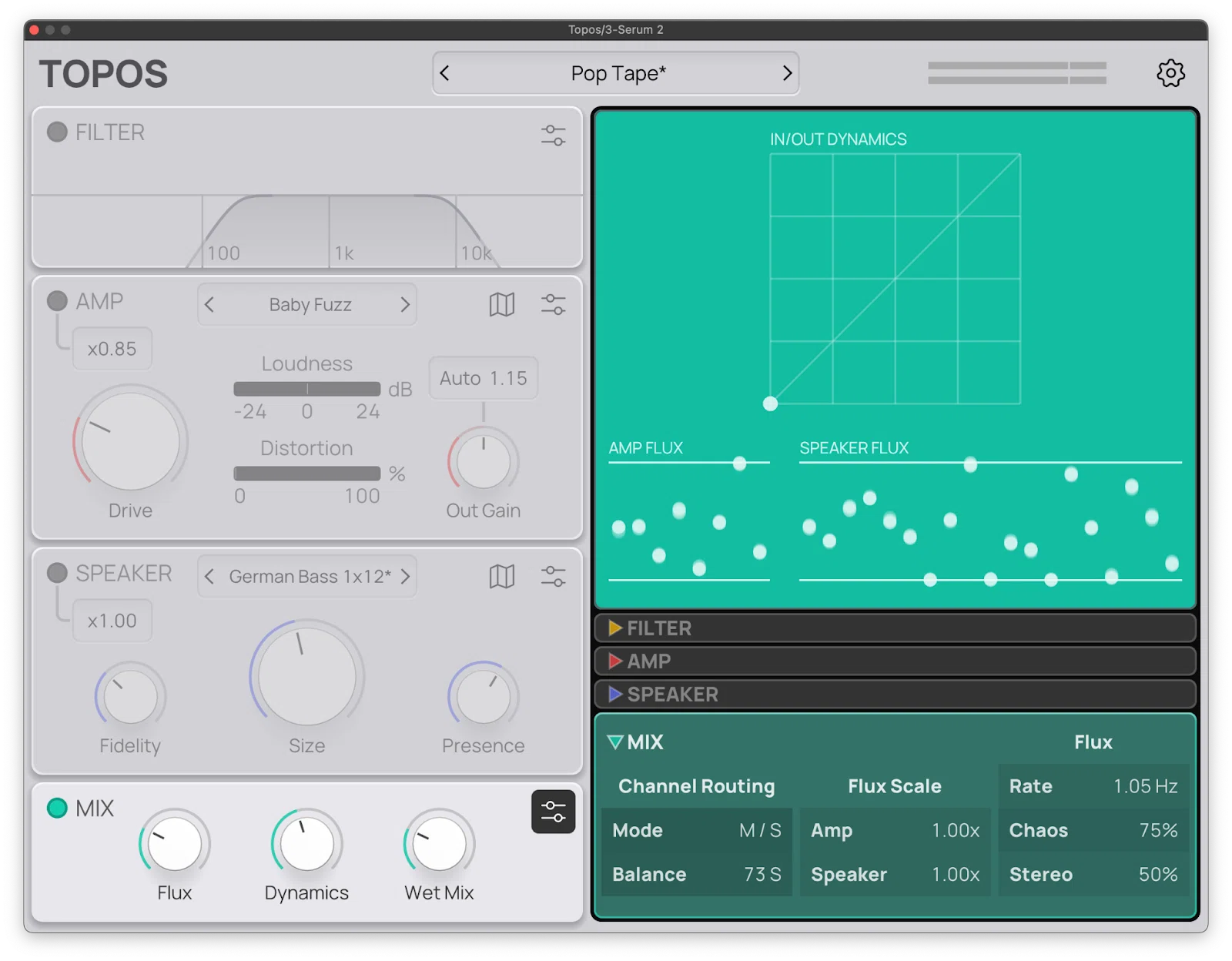
Task: Click the Presence knob
Action: point(484,697)
